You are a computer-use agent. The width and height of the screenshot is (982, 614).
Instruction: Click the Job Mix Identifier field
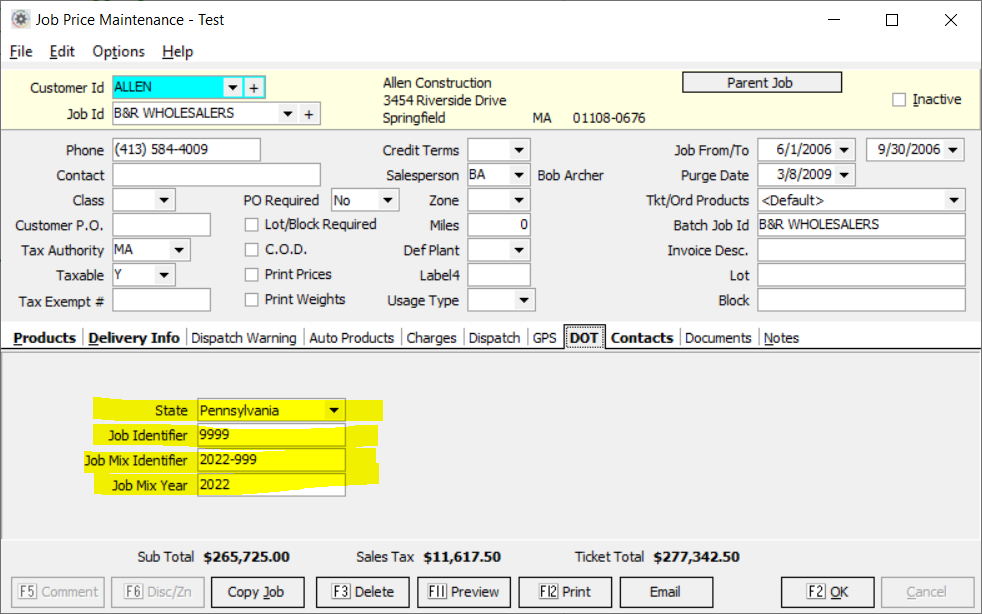click(271, 460)
